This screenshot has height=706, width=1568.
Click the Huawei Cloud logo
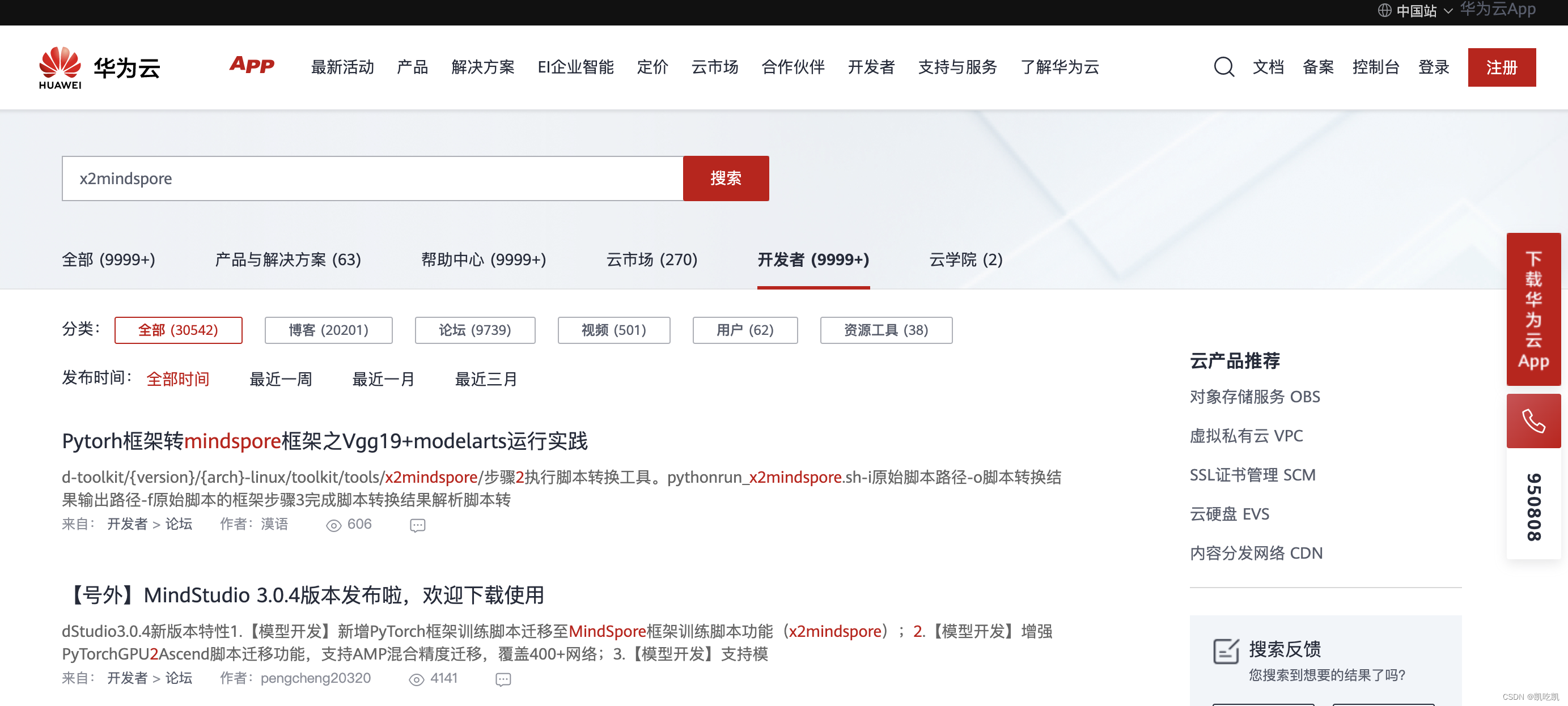pyautogui.click(x=99, y=67)
